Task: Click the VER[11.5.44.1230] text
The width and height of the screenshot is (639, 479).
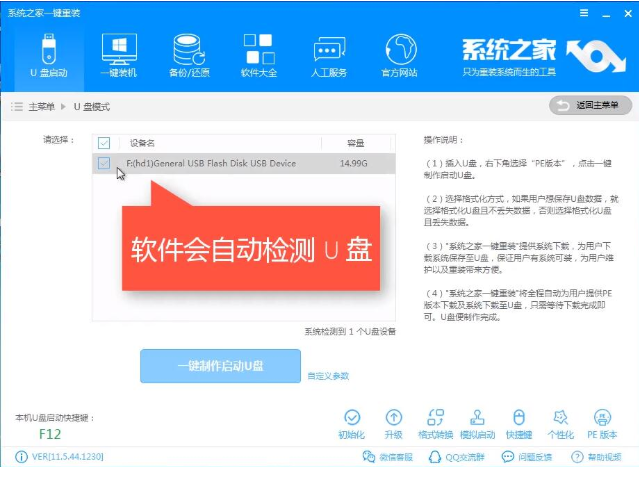Action: [68, 457]
